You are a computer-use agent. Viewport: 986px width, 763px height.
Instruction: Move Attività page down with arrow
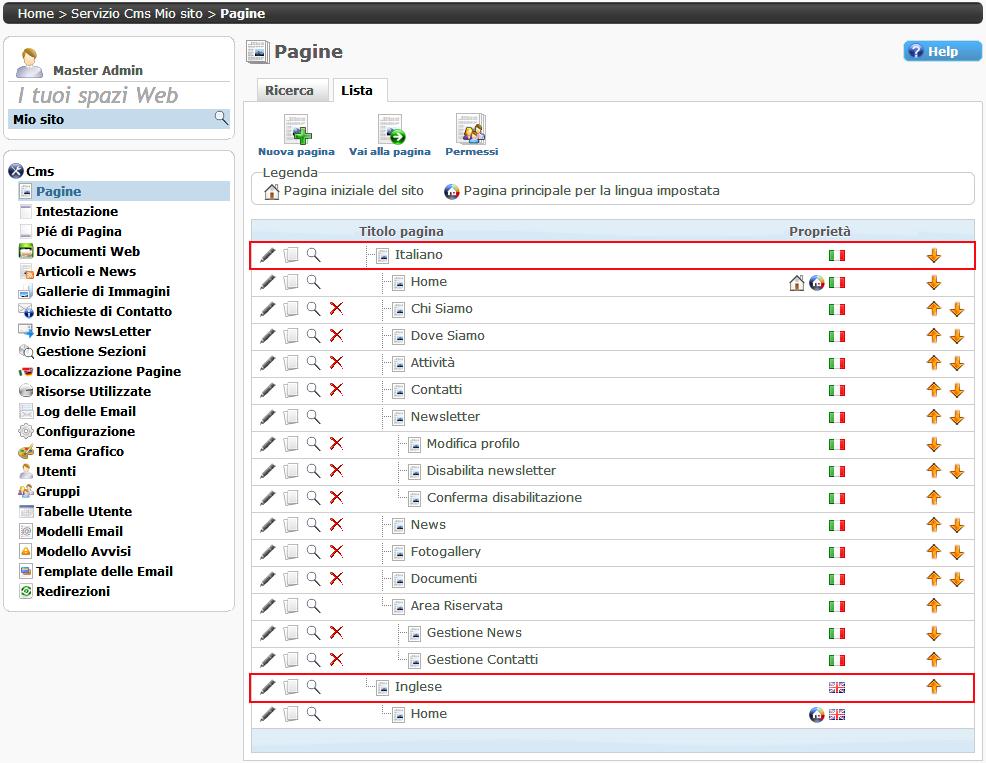(956, 363)
